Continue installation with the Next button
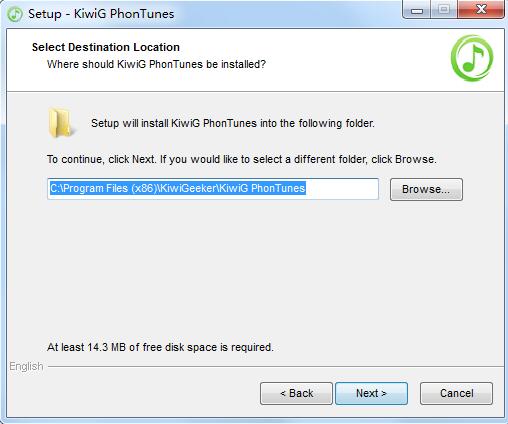Screen dimensions: 508x424 tap(371, 393)
